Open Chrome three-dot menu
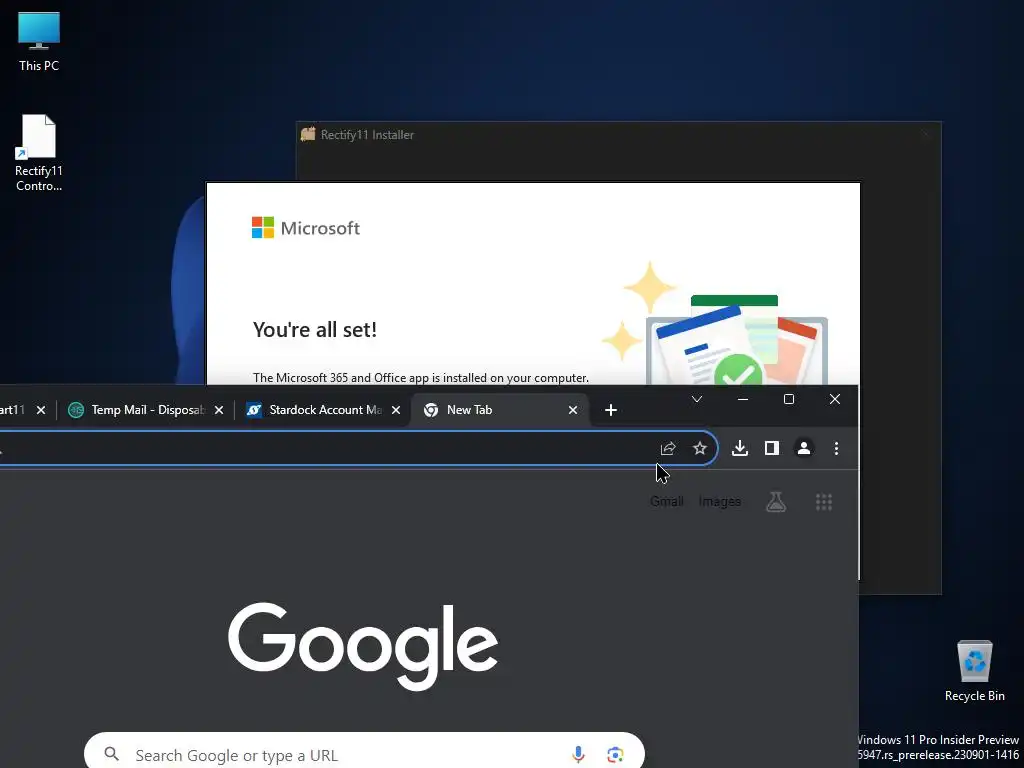Viewport: 1024px width, 768px height. [836, 449]
